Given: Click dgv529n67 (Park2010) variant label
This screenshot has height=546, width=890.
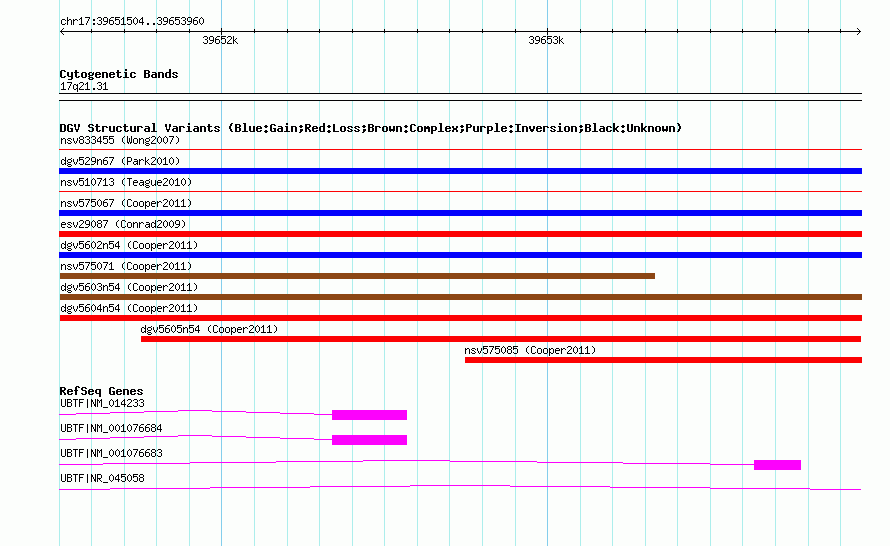Looking at the screenshot, I should coord(120,161).
